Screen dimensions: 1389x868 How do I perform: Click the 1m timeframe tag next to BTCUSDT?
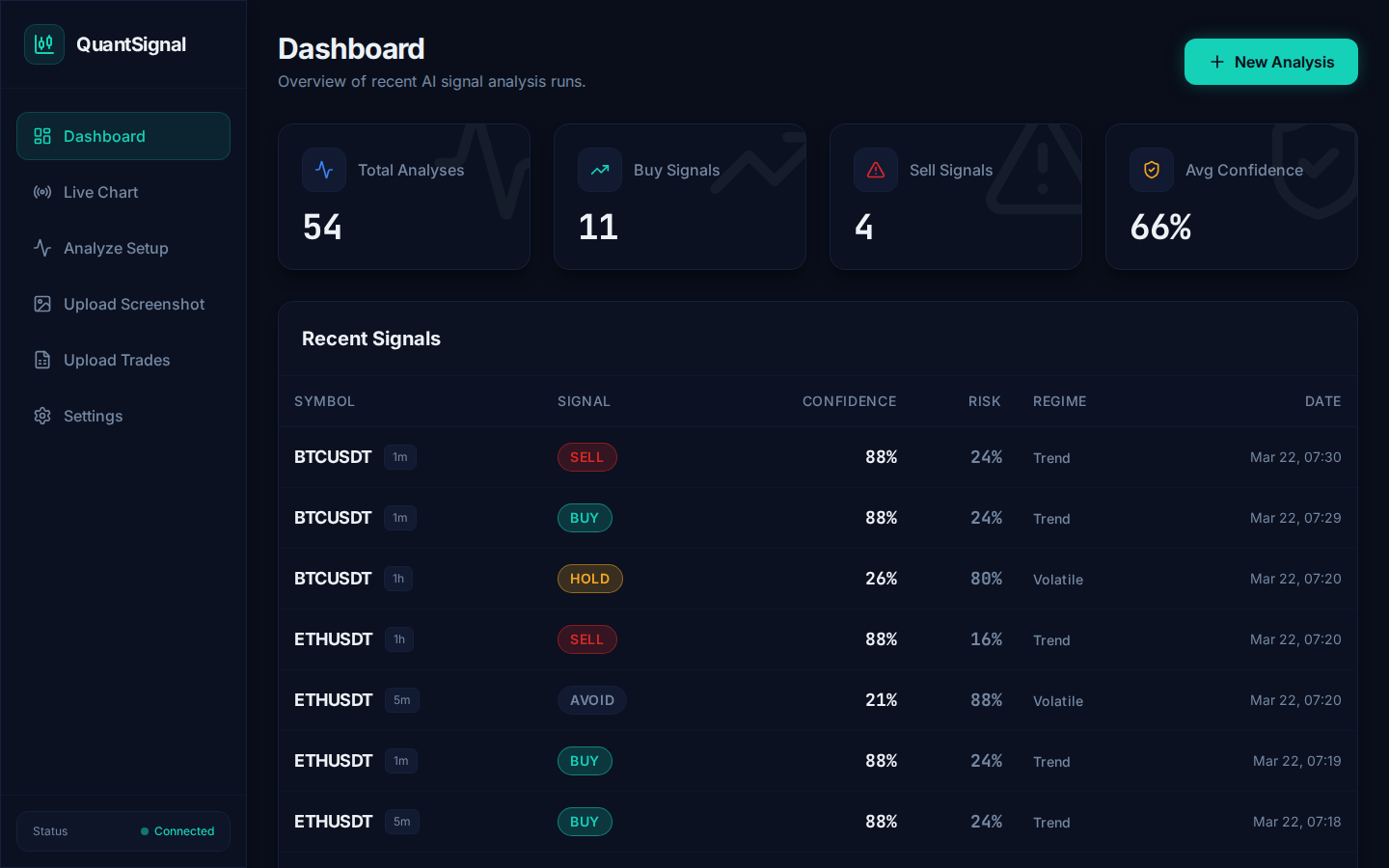coord(400,457)
